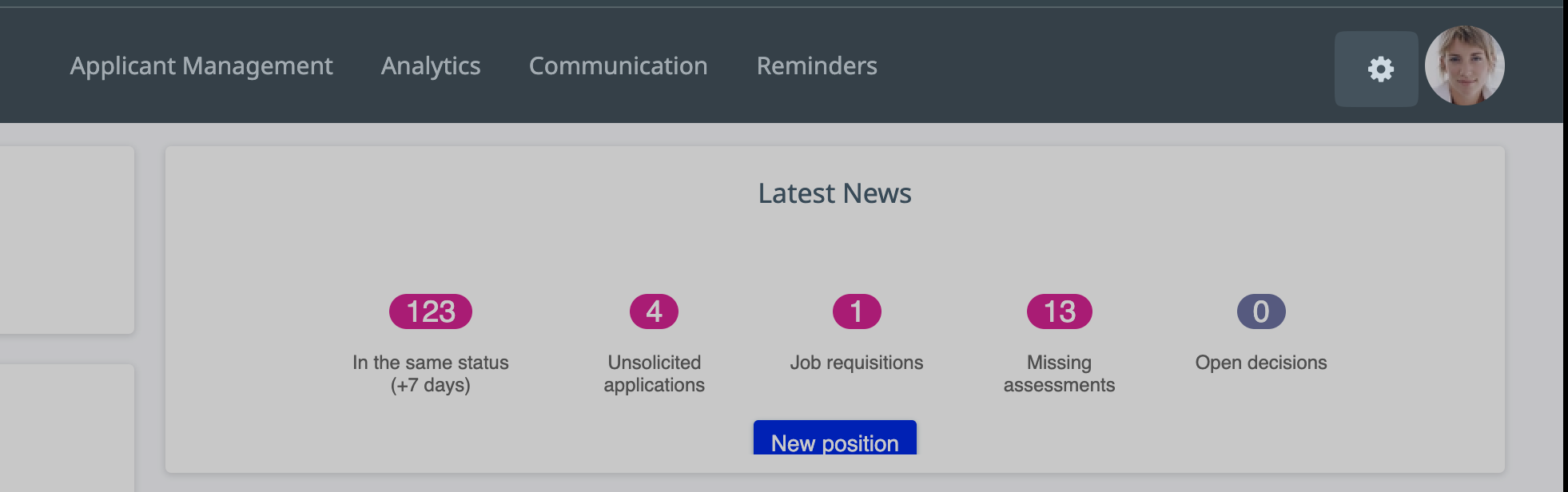Show the Missing assessments text link
The image size is (1568, 492).
(1059, 374)
